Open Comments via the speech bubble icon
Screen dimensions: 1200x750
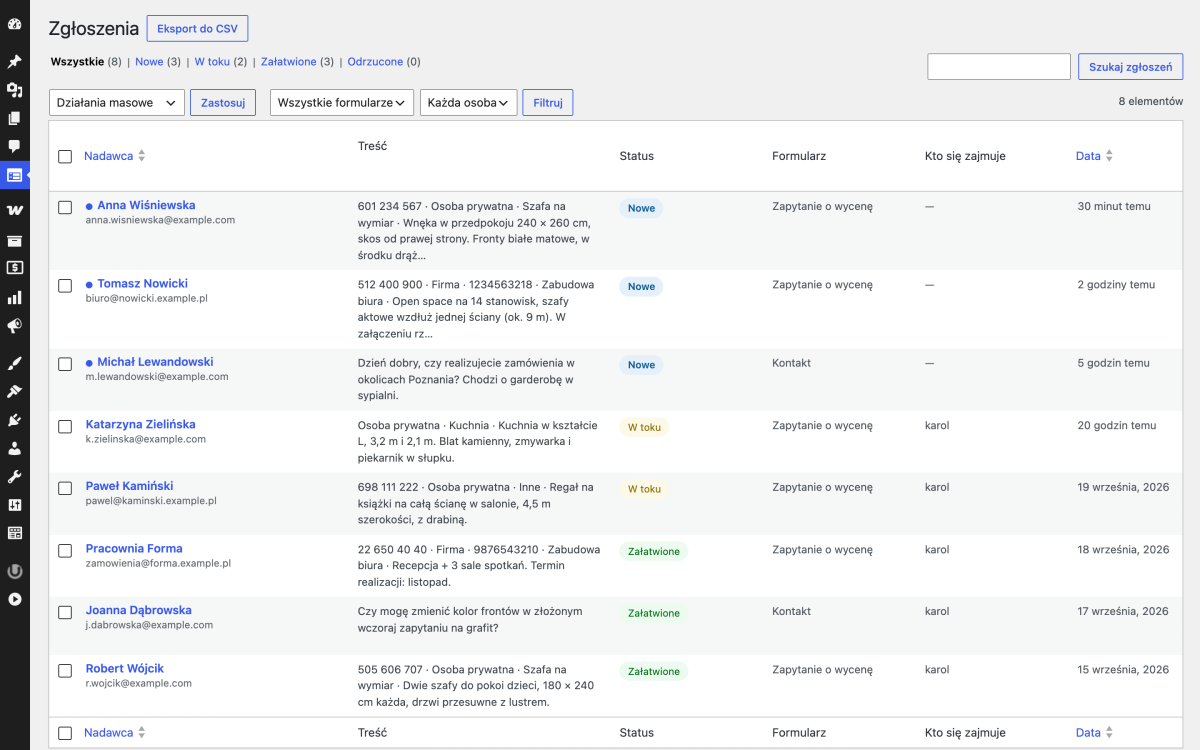tap(15, 146)
